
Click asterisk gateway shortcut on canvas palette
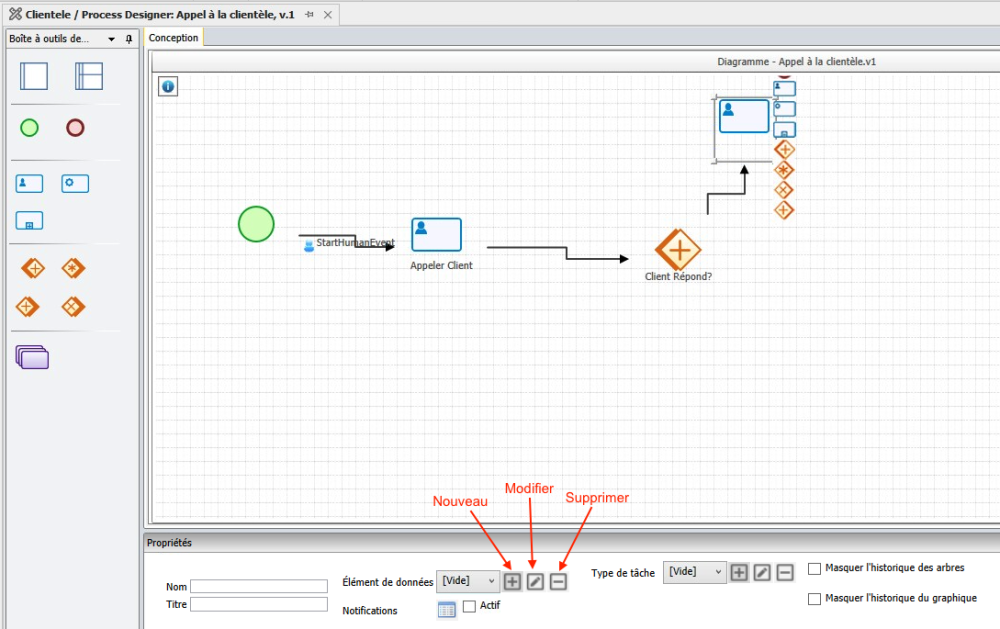[784, 170]
